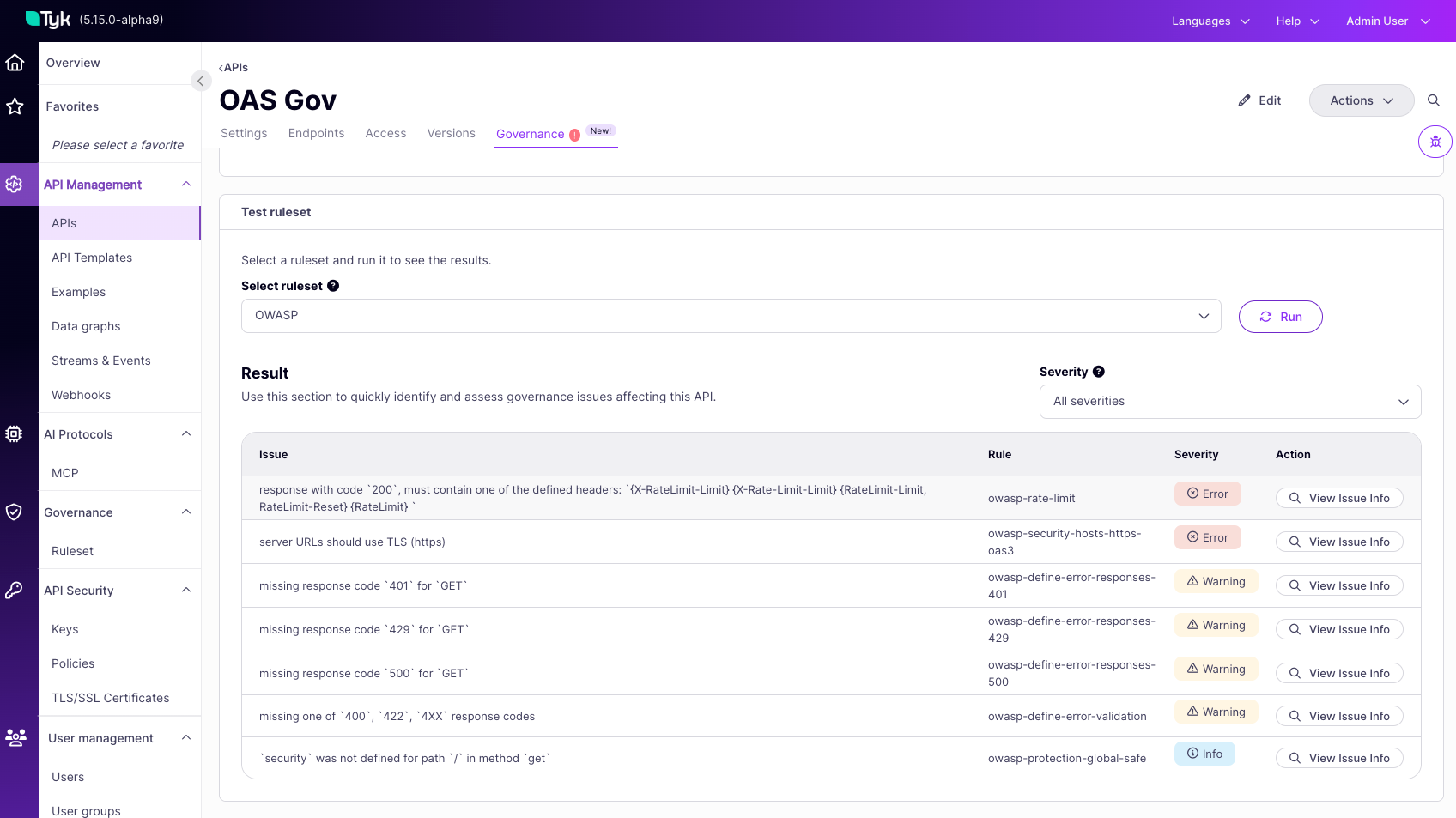Expand the Languages menu
1456x818 pixels.
pos(1210,21)
